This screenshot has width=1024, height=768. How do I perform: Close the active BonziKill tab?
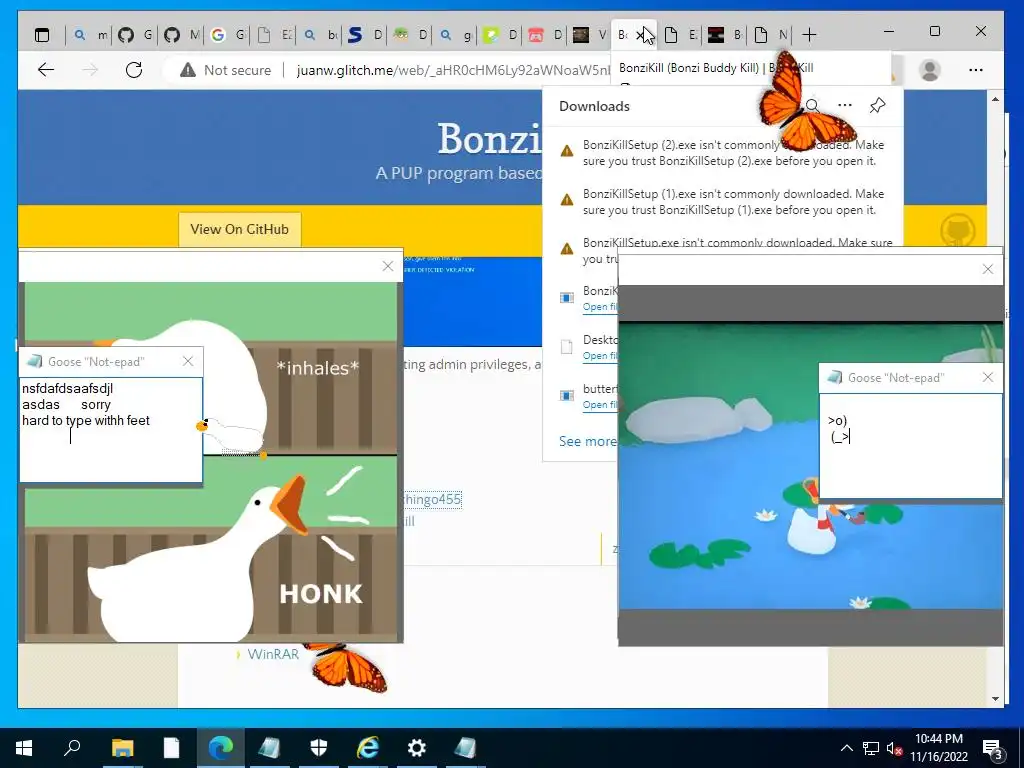(641, 35)
